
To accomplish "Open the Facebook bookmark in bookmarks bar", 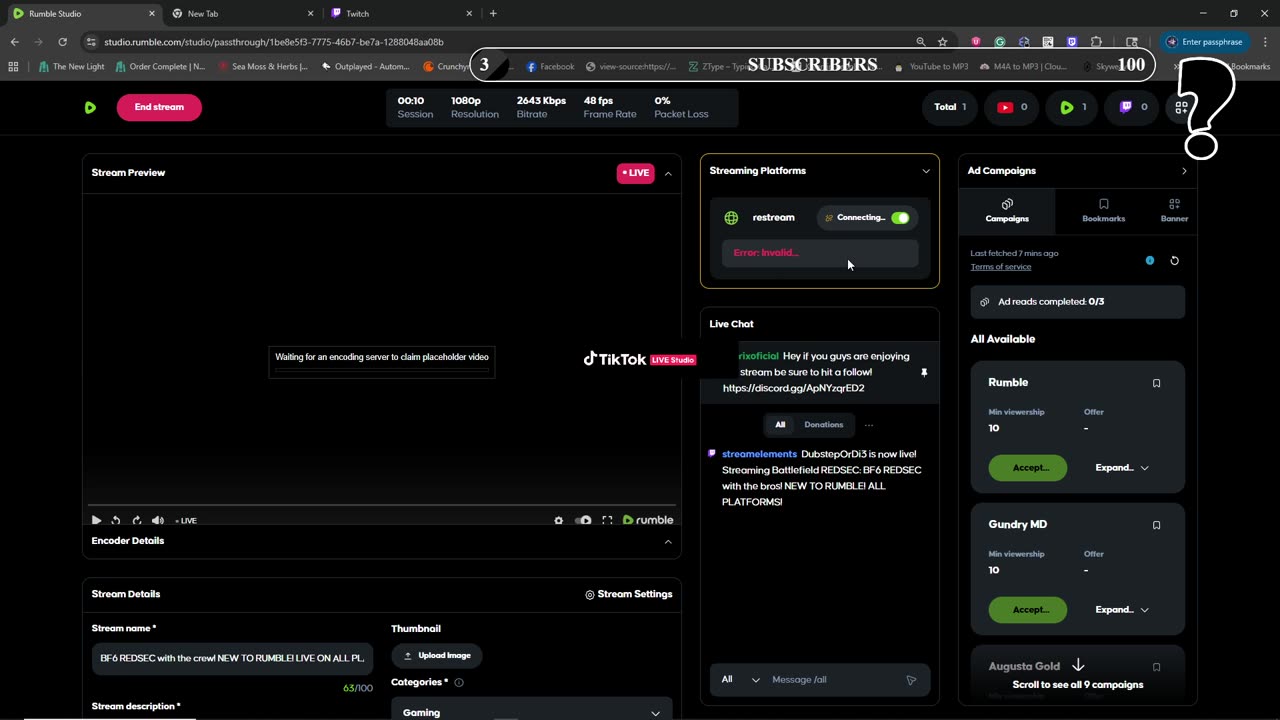I will tap(551, 67).
